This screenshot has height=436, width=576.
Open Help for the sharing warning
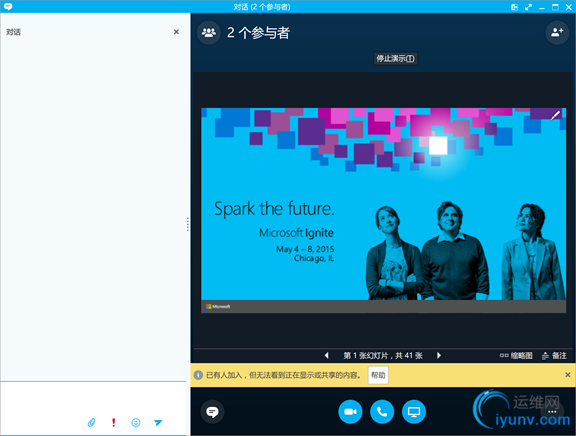(378, 375)
